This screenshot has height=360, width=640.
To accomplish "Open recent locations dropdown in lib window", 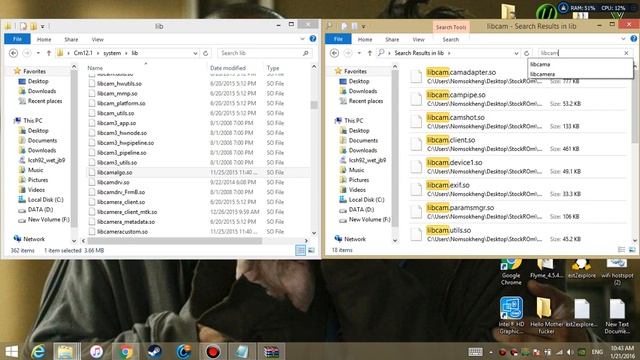I will 38,53.
